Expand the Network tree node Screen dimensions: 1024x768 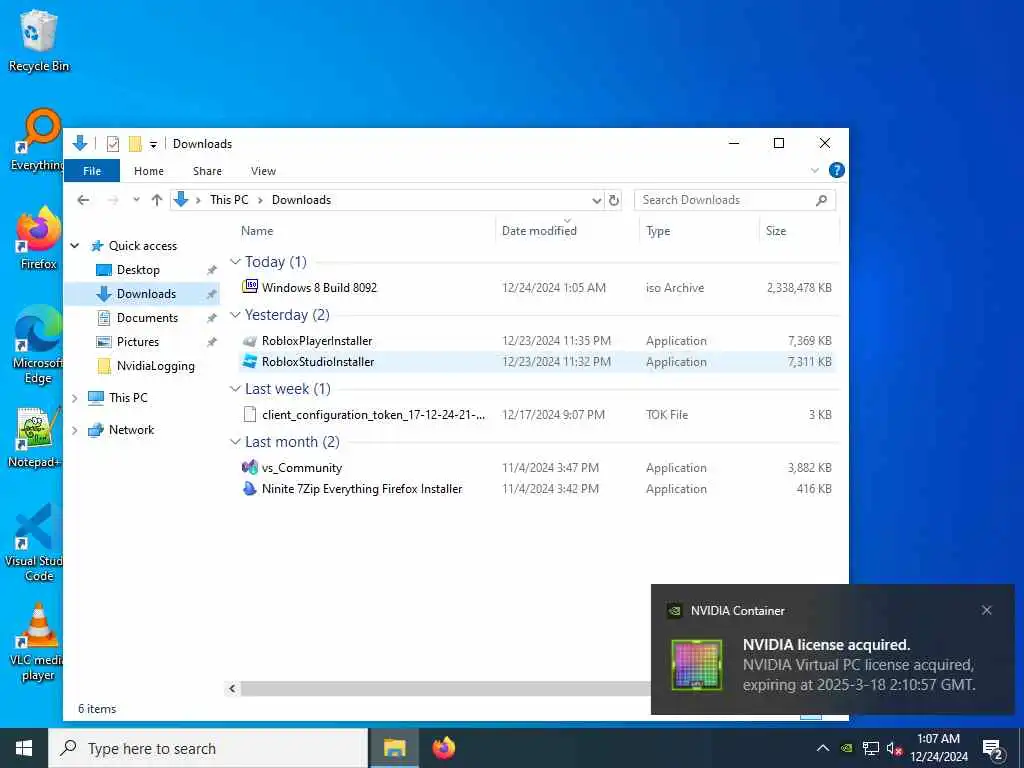click(x=74, y=430)
